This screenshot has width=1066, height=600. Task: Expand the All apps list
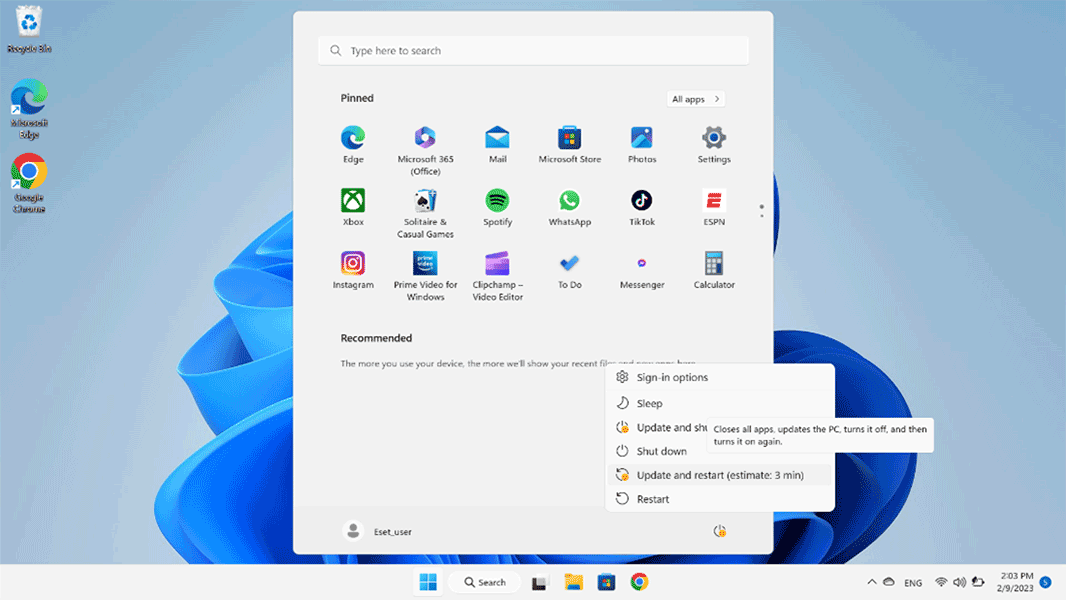[696, 99]
